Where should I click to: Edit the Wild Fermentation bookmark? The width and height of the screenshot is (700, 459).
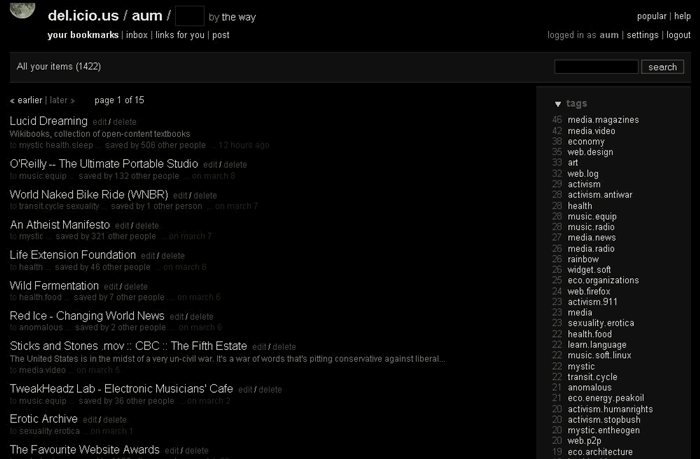(111, 287)
